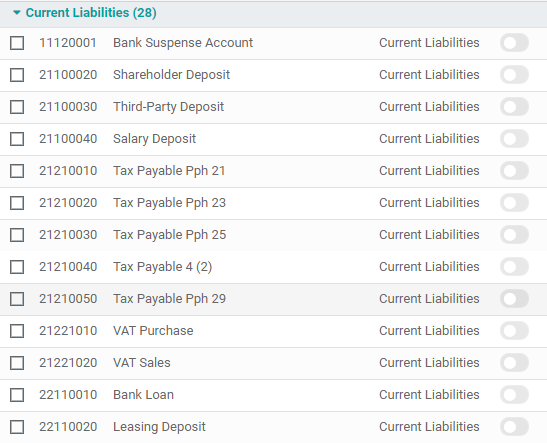The height and width of the screenshot is (443, 547).
Task: Select the Shareholder Deposit row checkbox
Action: pos(17,75)
